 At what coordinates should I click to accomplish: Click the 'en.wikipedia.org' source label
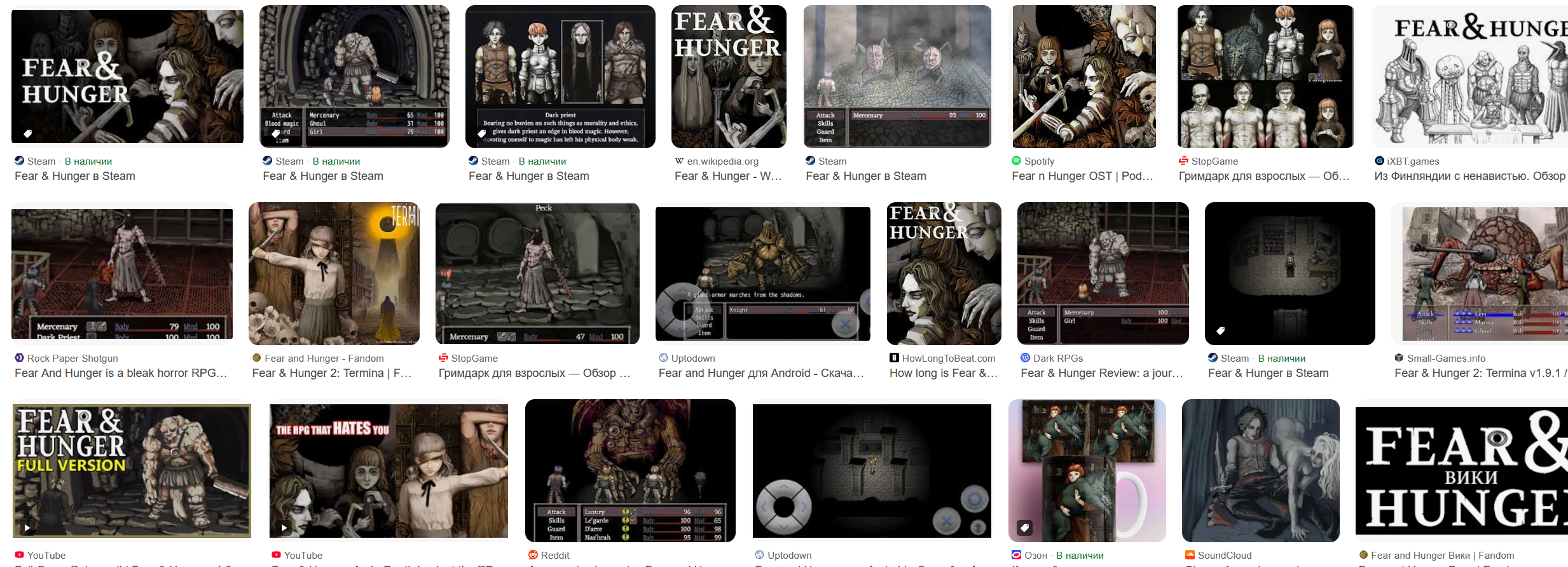(x=723, y=161)
